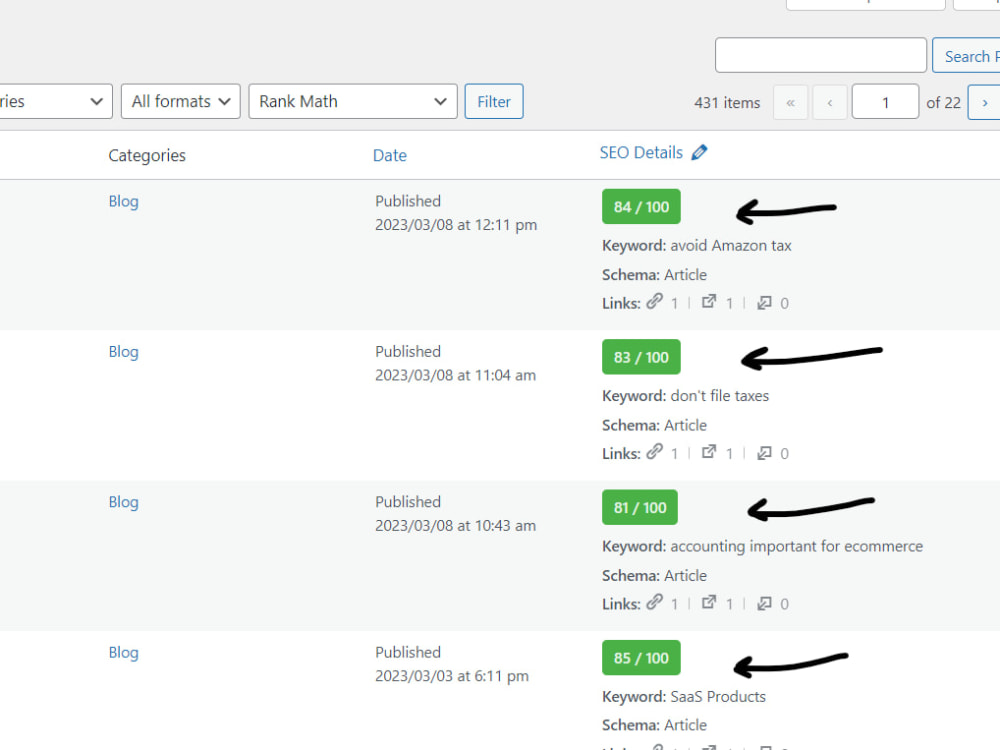The image size is (1000, 750).
Task: Click internal links icon in don't file taxes row
Action: click(654, 452)
